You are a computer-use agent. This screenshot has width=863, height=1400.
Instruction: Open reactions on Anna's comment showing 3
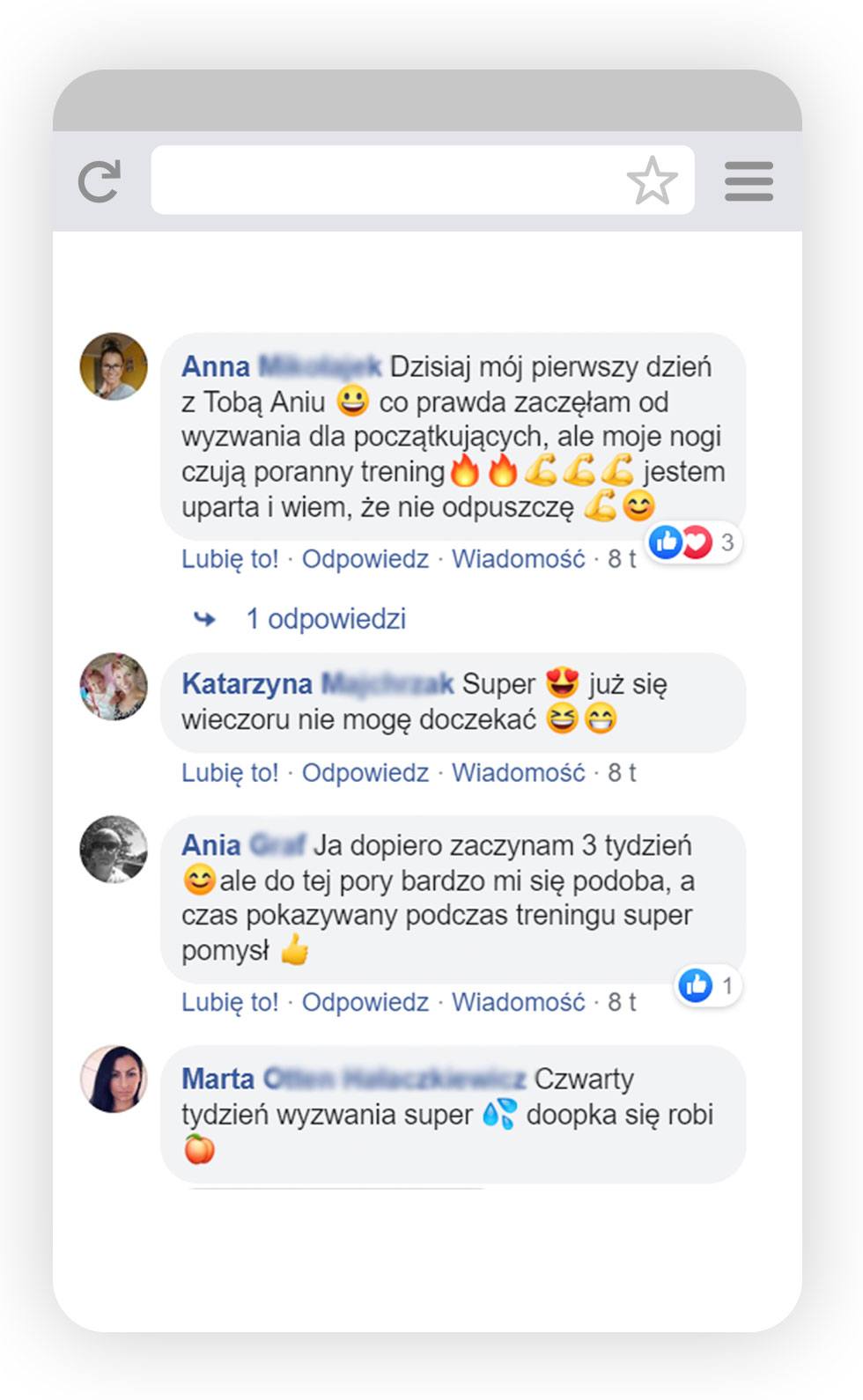[693, 542]
